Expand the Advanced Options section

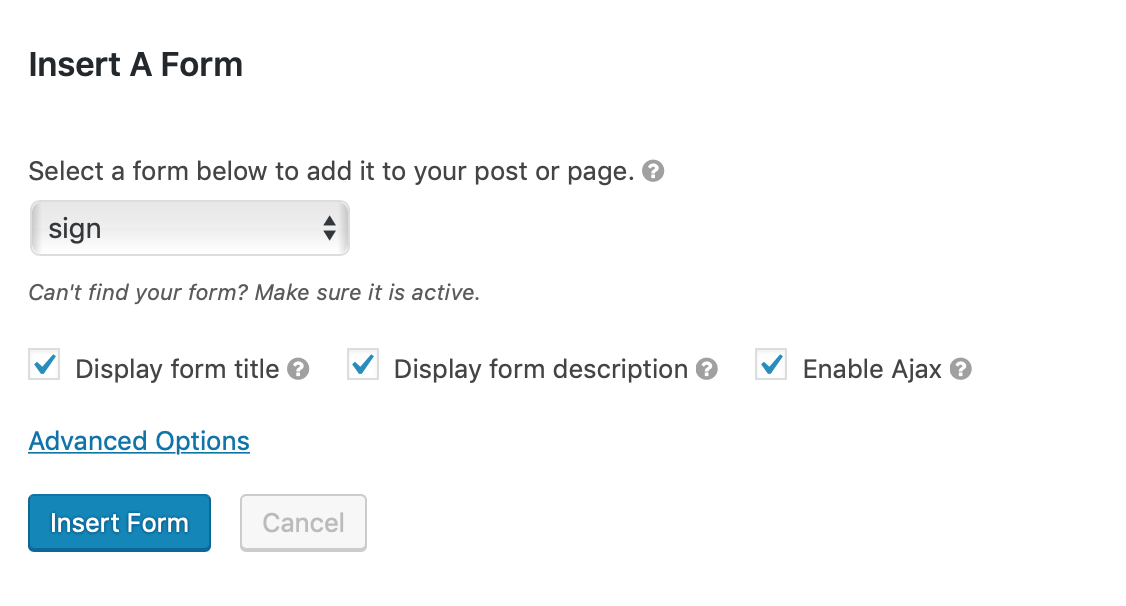139,441
